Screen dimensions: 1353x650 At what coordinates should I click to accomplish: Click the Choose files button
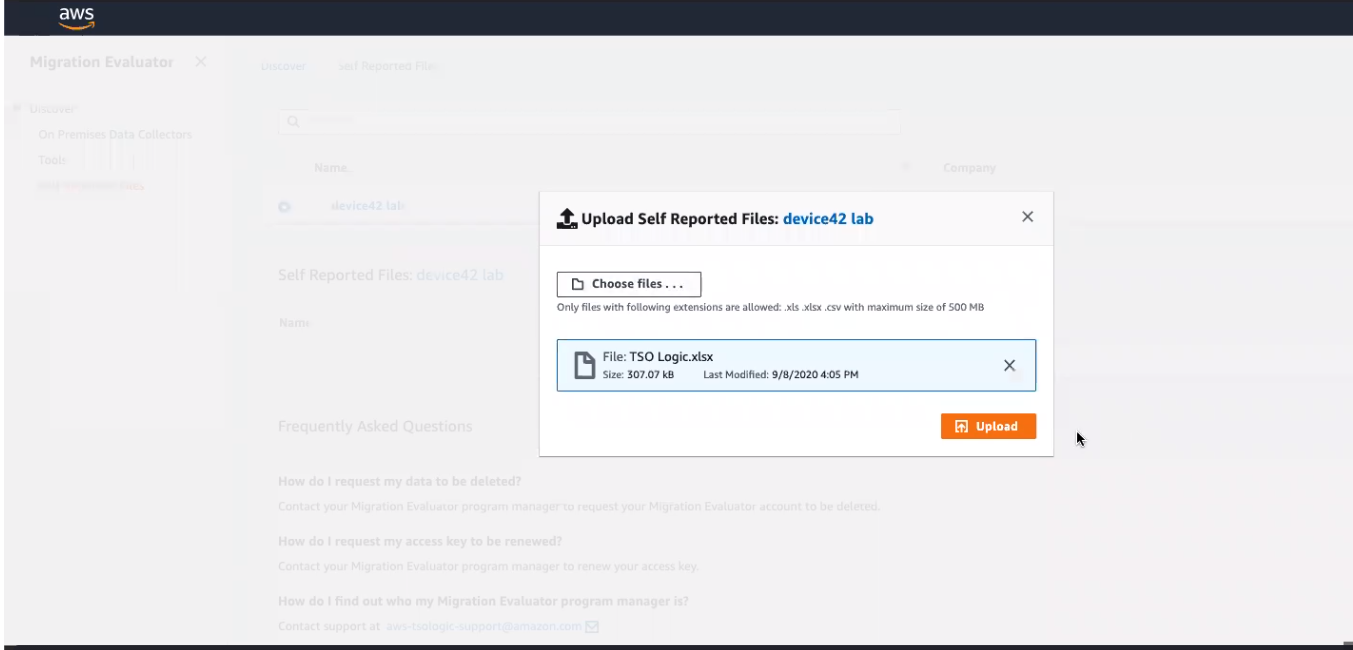point(629,284)
